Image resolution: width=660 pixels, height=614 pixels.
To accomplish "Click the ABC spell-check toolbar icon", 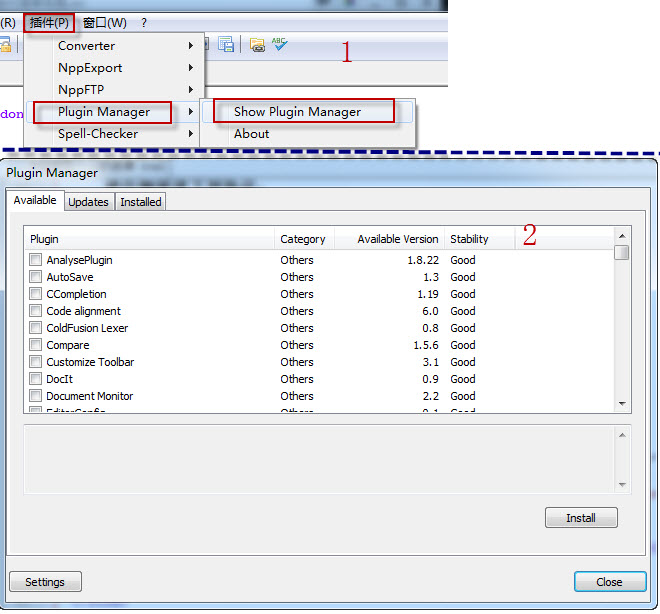I will pyautogui.click(x=279, y=44).
